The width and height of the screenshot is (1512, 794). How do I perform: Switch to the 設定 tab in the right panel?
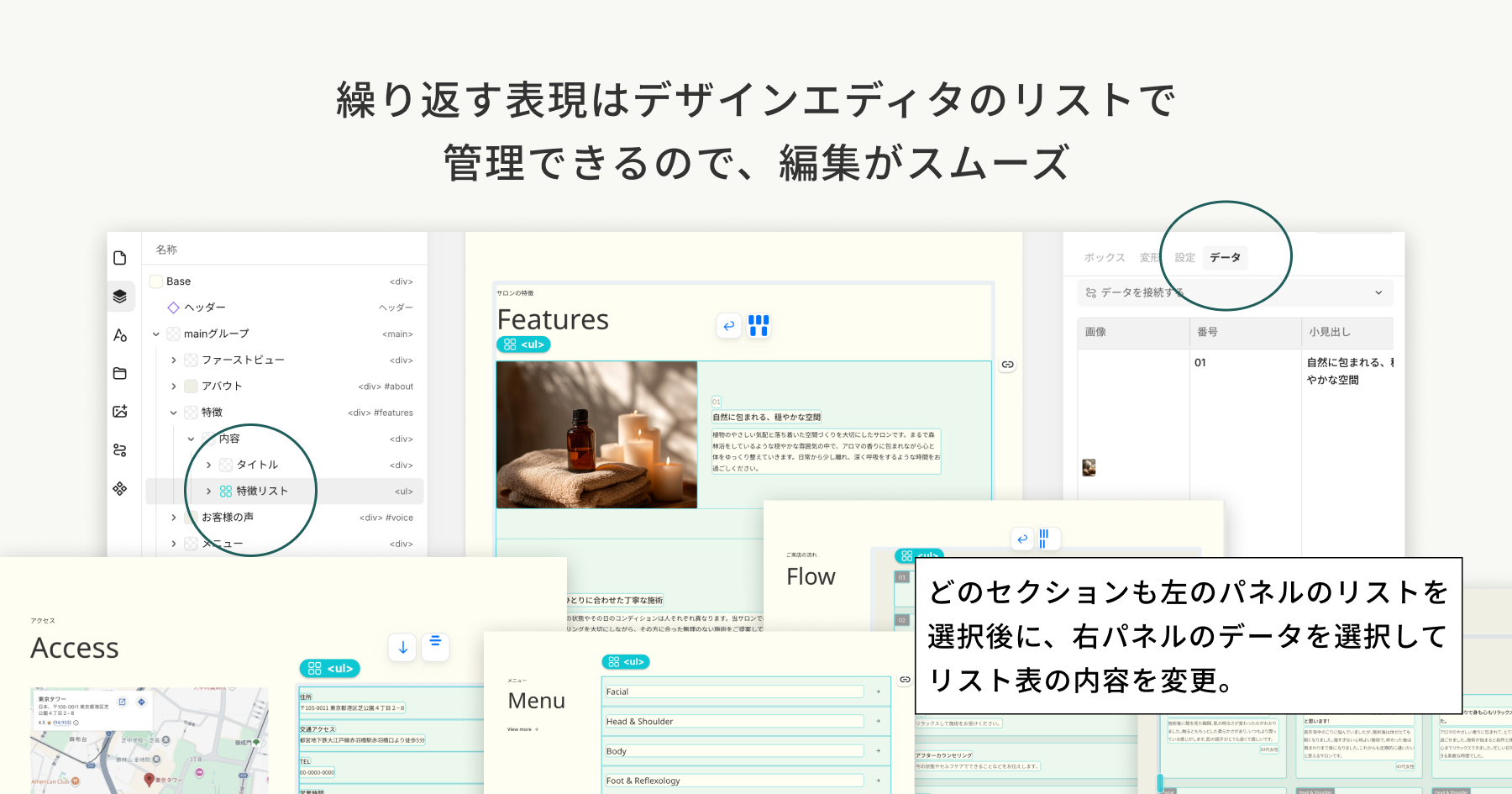[x=1185, y=258]
